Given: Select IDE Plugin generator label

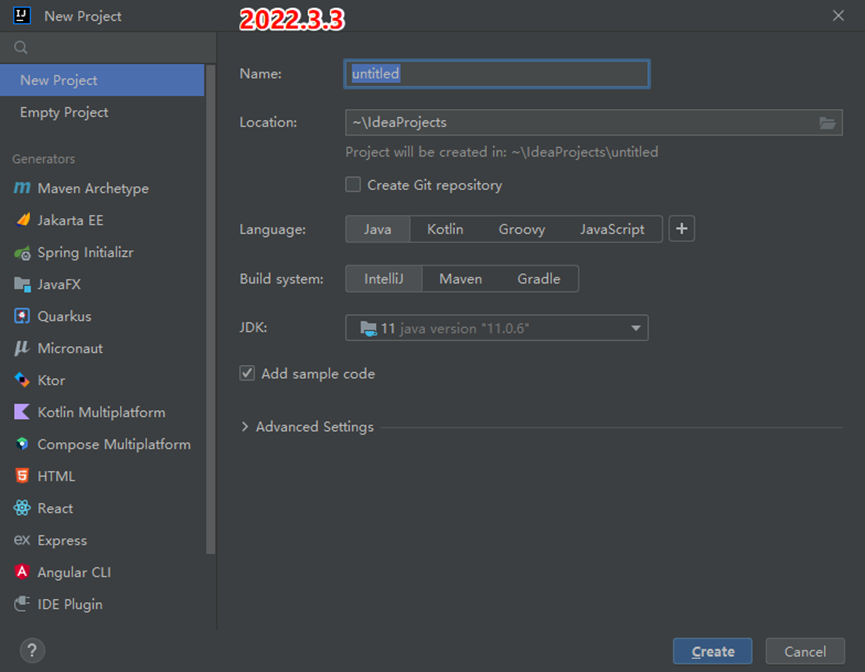Looking at the screenshot, I should tap(70, 604).
